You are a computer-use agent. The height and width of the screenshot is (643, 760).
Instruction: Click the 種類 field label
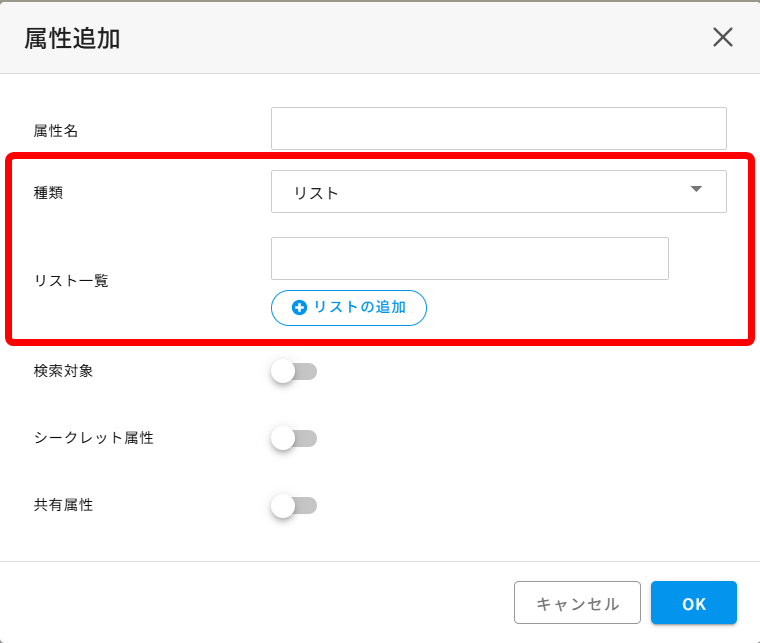pyautogui.click(x=48, y=193)
